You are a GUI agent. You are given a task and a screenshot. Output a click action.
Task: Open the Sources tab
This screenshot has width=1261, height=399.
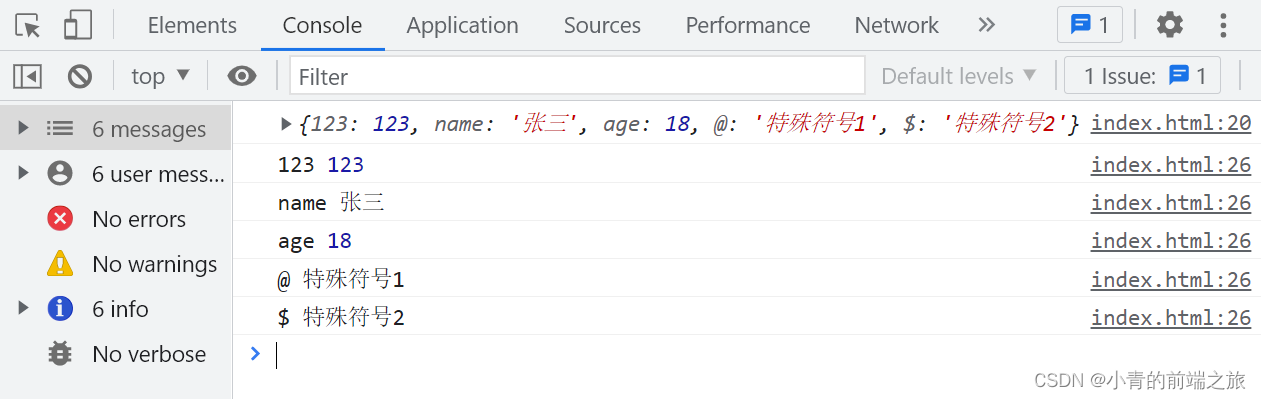602,25
